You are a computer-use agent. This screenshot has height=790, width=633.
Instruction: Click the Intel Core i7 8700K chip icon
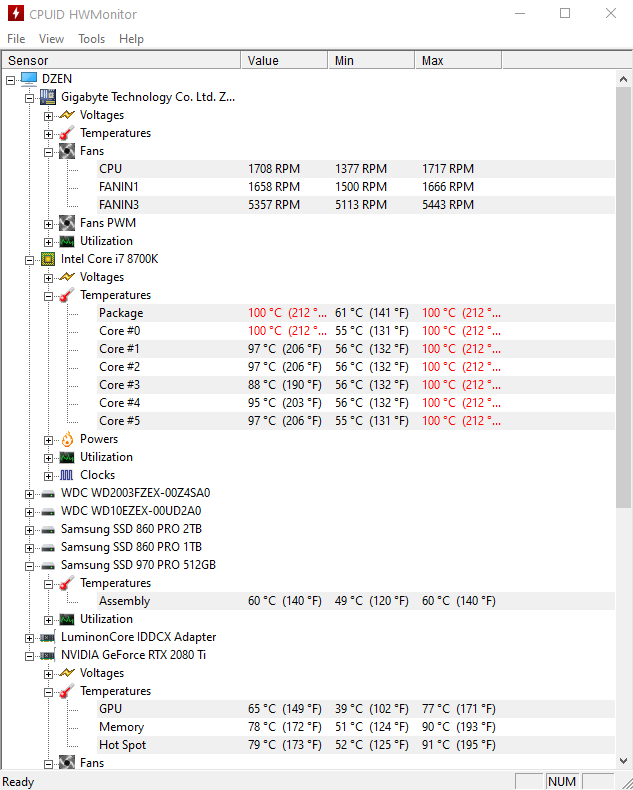pos(48,259)
